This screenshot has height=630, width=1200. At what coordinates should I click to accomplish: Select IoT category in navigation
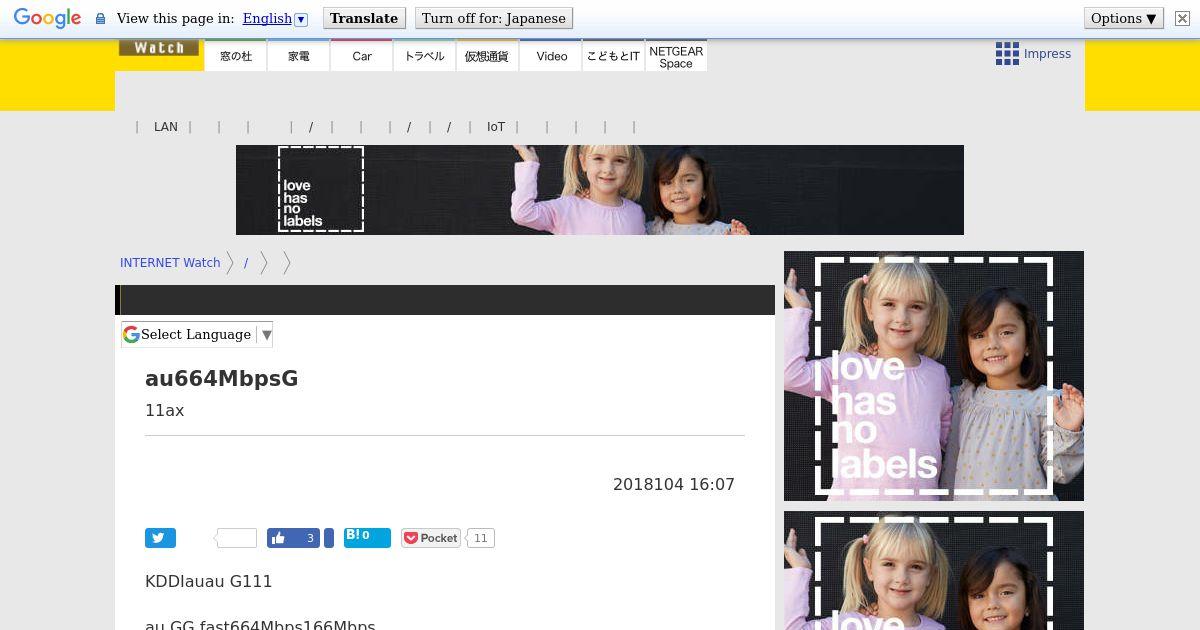click(x=496, y=127)
